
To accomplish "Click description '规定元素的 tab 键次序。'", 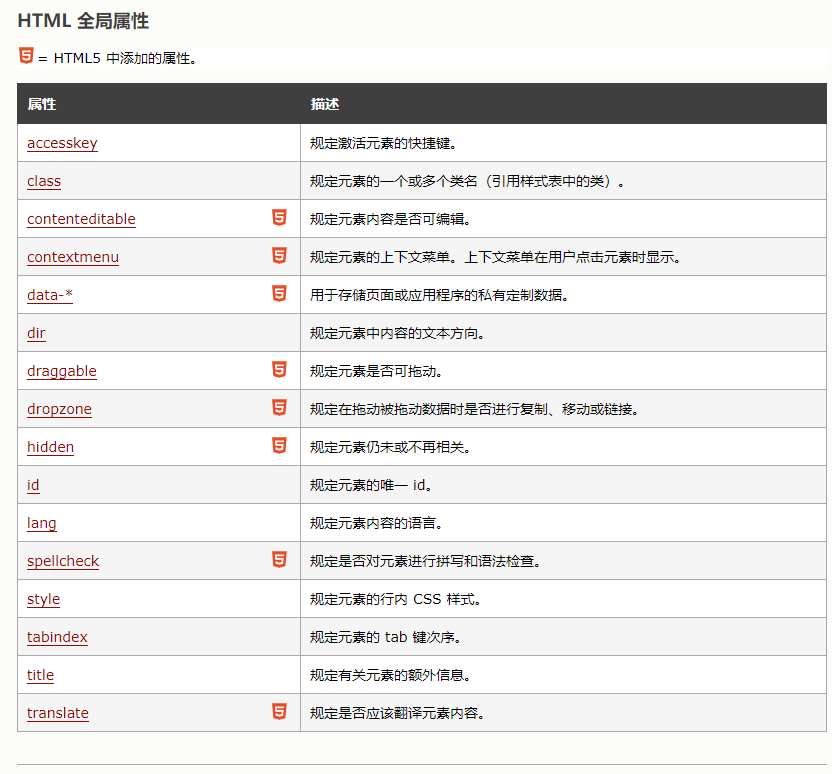I will [386, 638].
